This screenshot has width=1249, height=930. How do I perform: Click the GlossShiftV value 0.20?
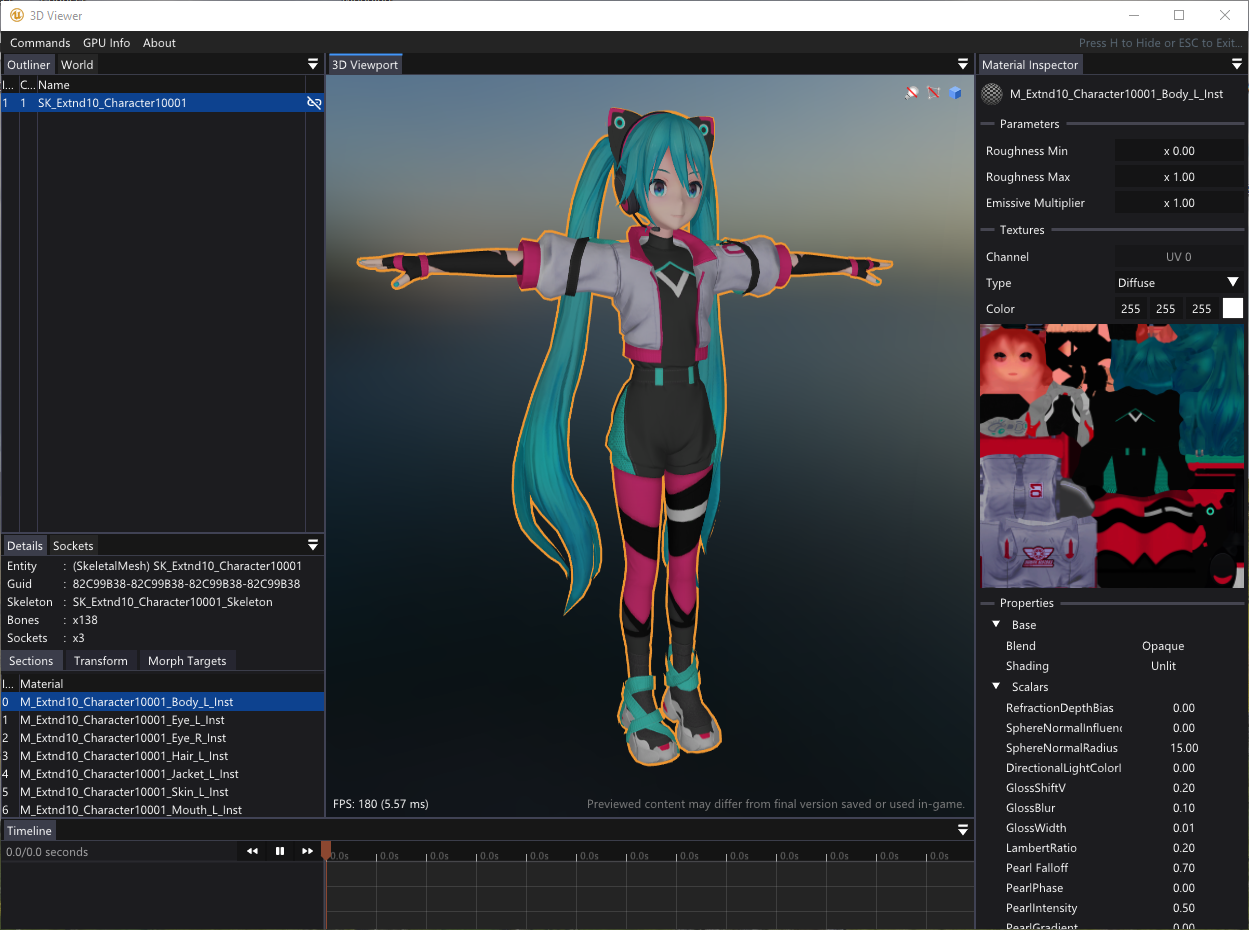[x=1184, y=788]
